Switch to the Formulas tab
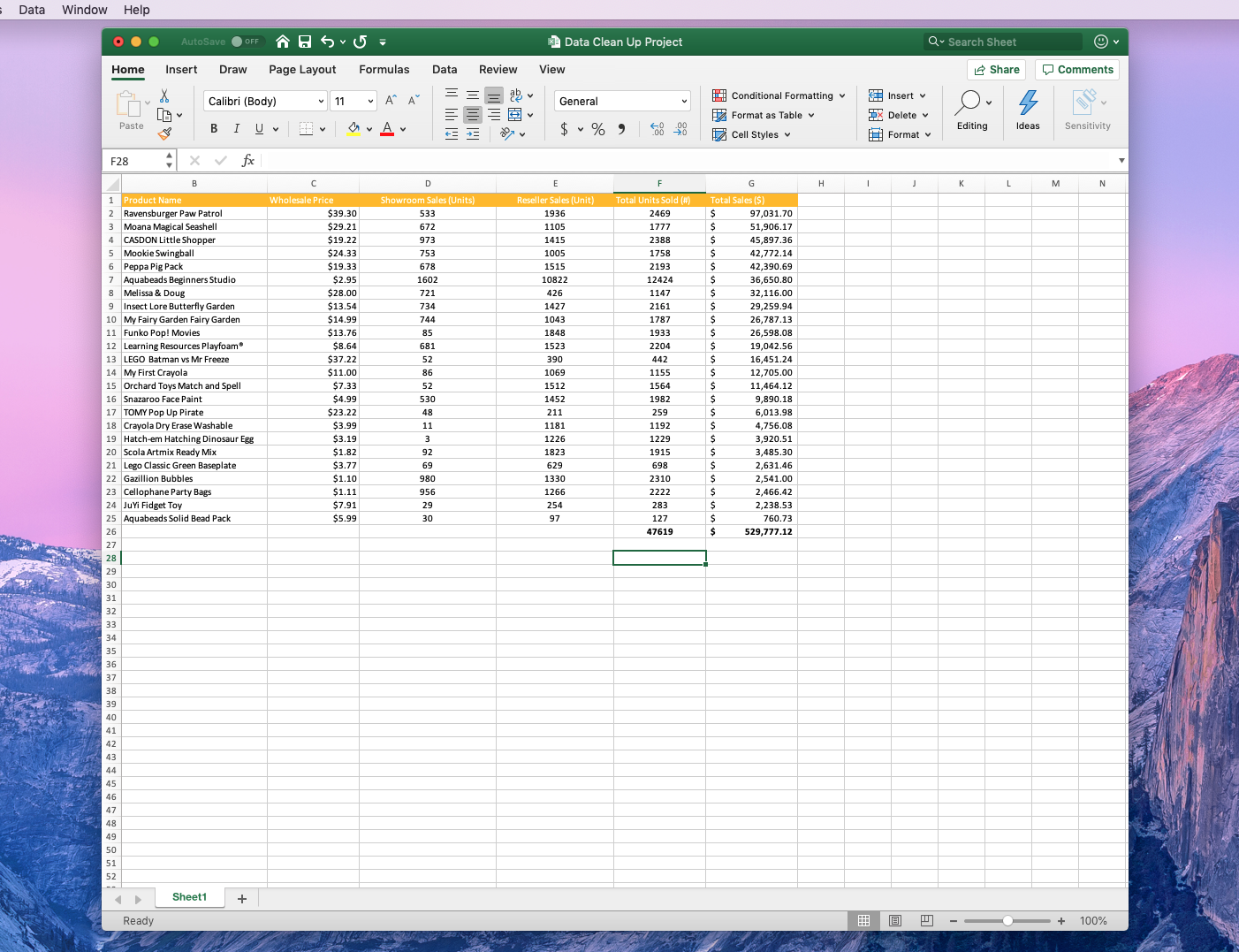Image resolution: width=1239 pixels, height=952 pixels. click(x=384, y=70)
